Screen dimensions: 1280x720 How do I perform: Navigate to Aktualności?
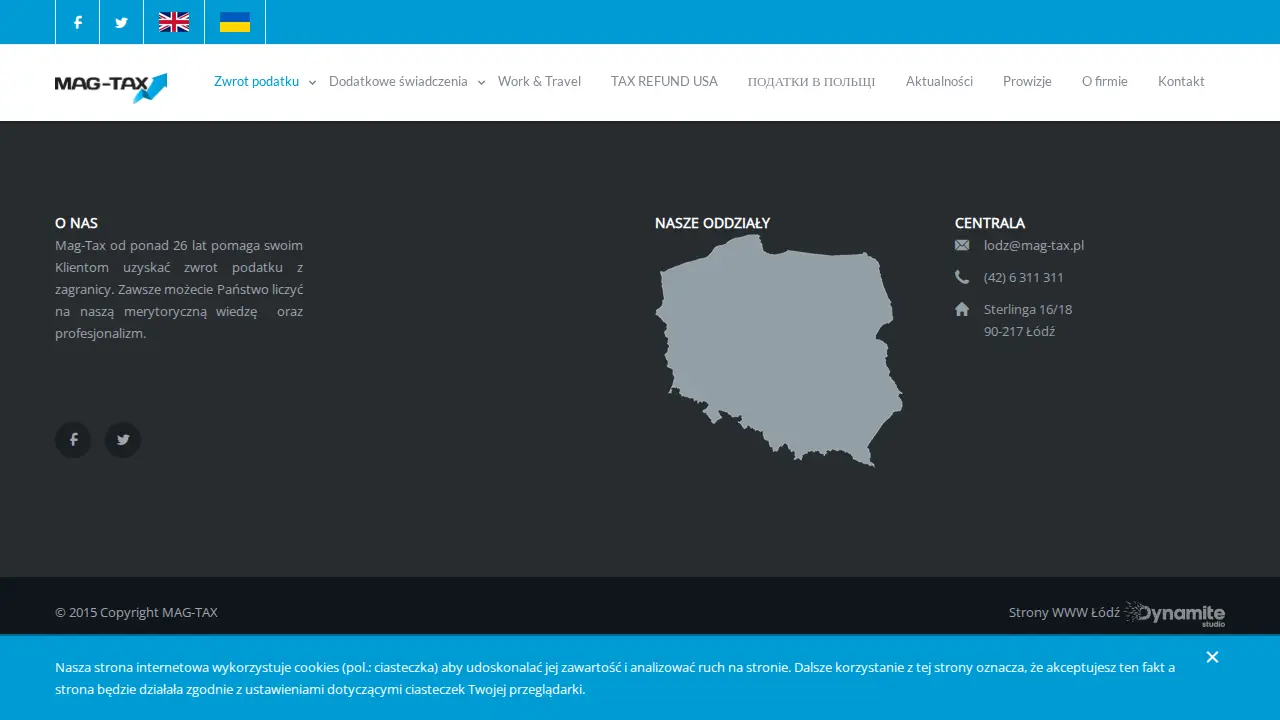(x=939, y=81)
